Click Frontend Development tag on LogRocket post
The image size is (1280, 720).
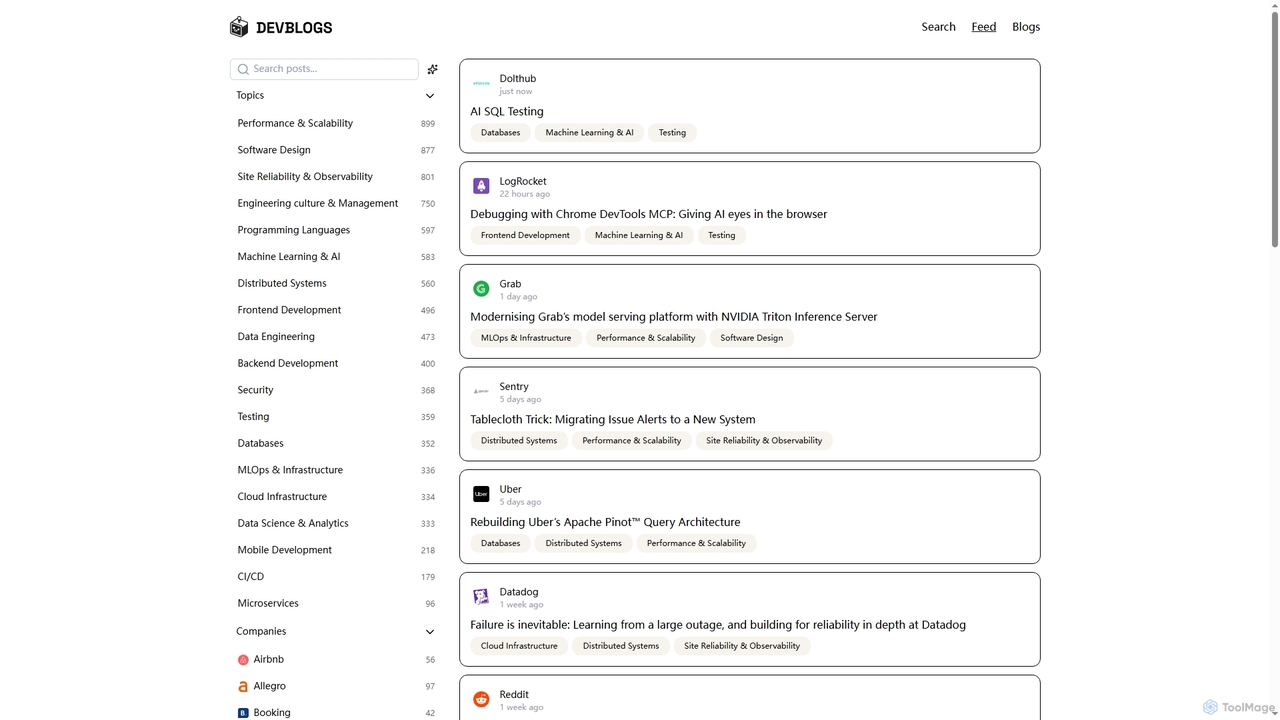coord(525,236)
